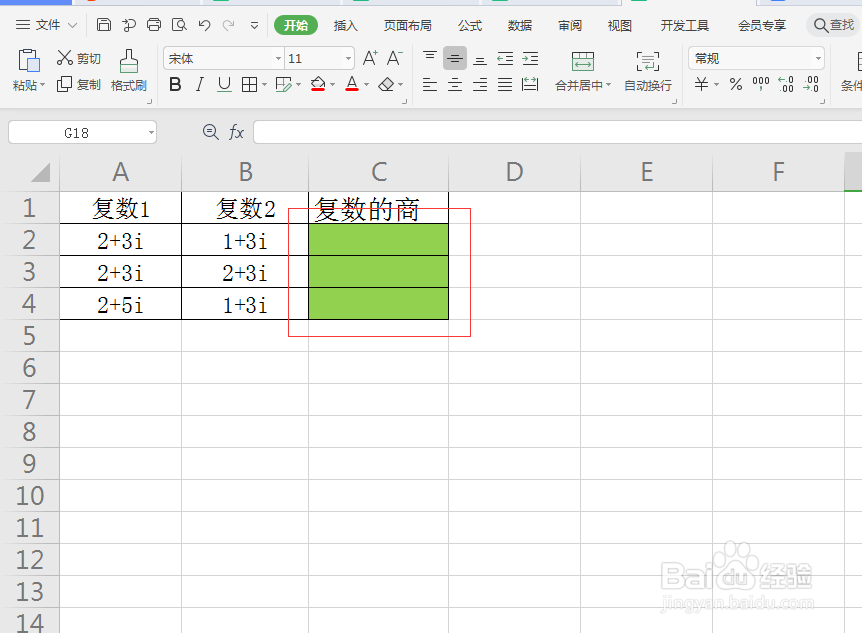Screen dimensions: 862x633
Task: Align text to bottom of cell
Action: [x=480, y=59]
